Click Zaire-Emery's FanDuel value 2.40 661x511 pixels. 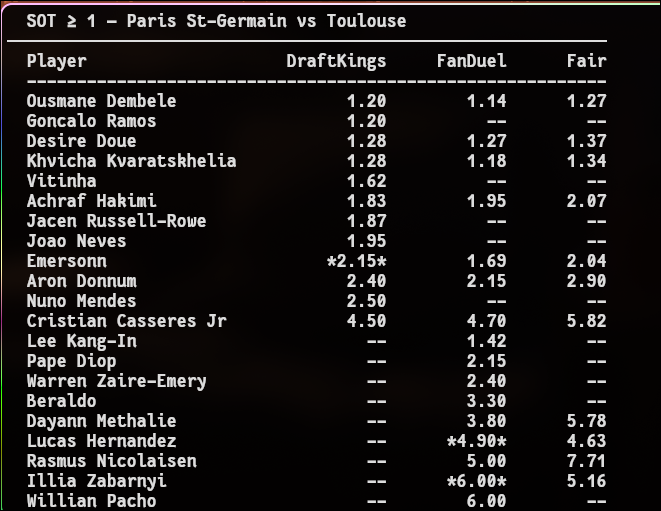(486, 381)
